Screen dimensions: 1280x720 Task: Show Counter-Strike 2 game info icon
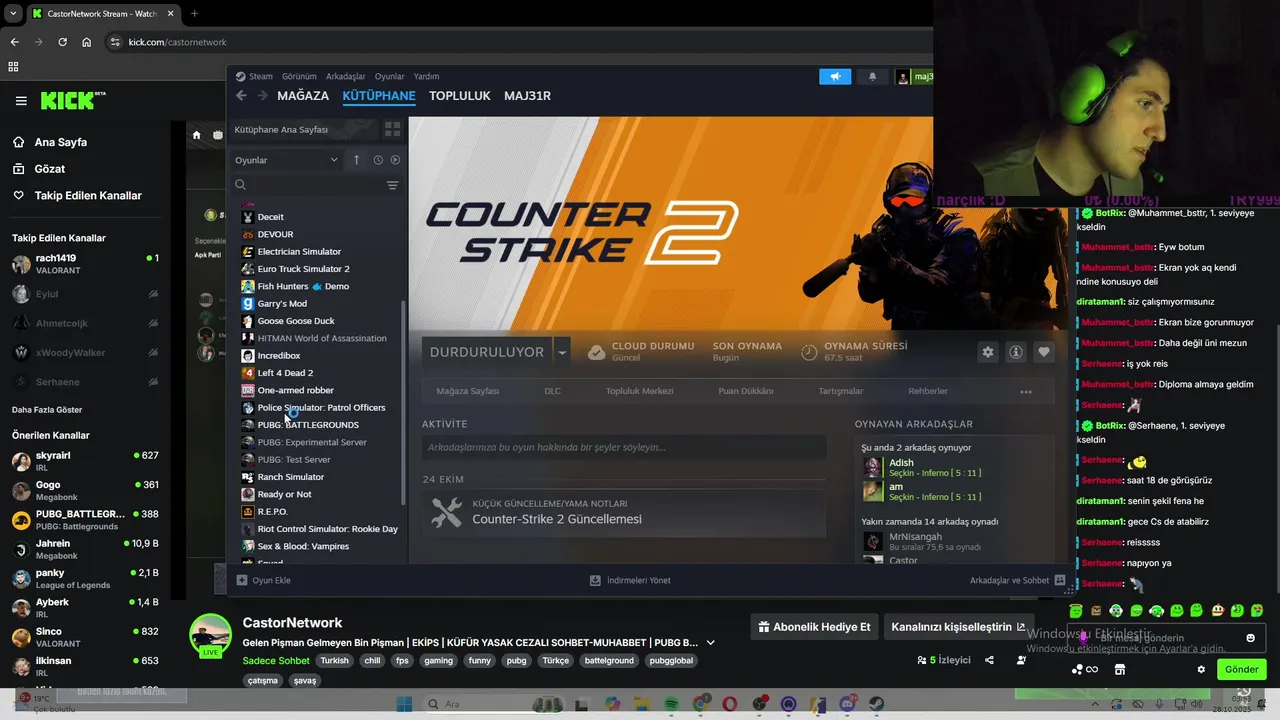click(x=1016, y=352)
